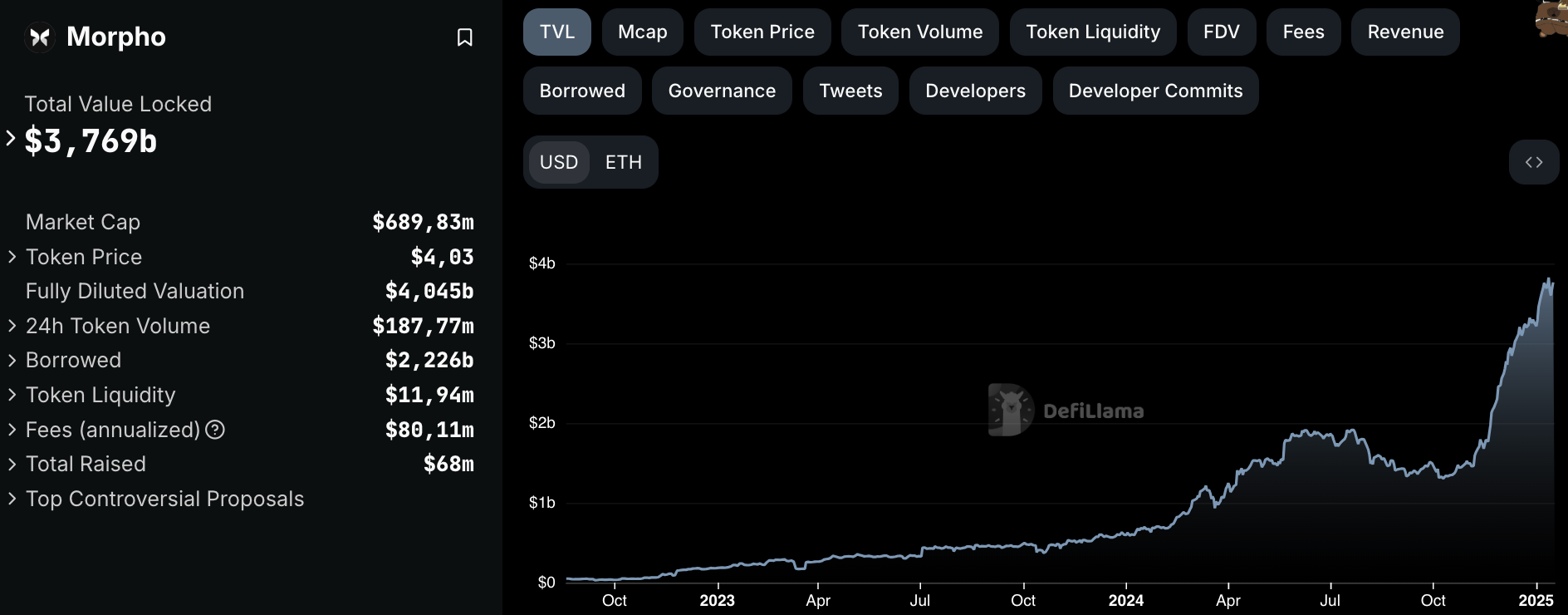The height and width of the screenshot is (615, 1568).
Task: Click the Market Cap label
Action: [83, 222]
